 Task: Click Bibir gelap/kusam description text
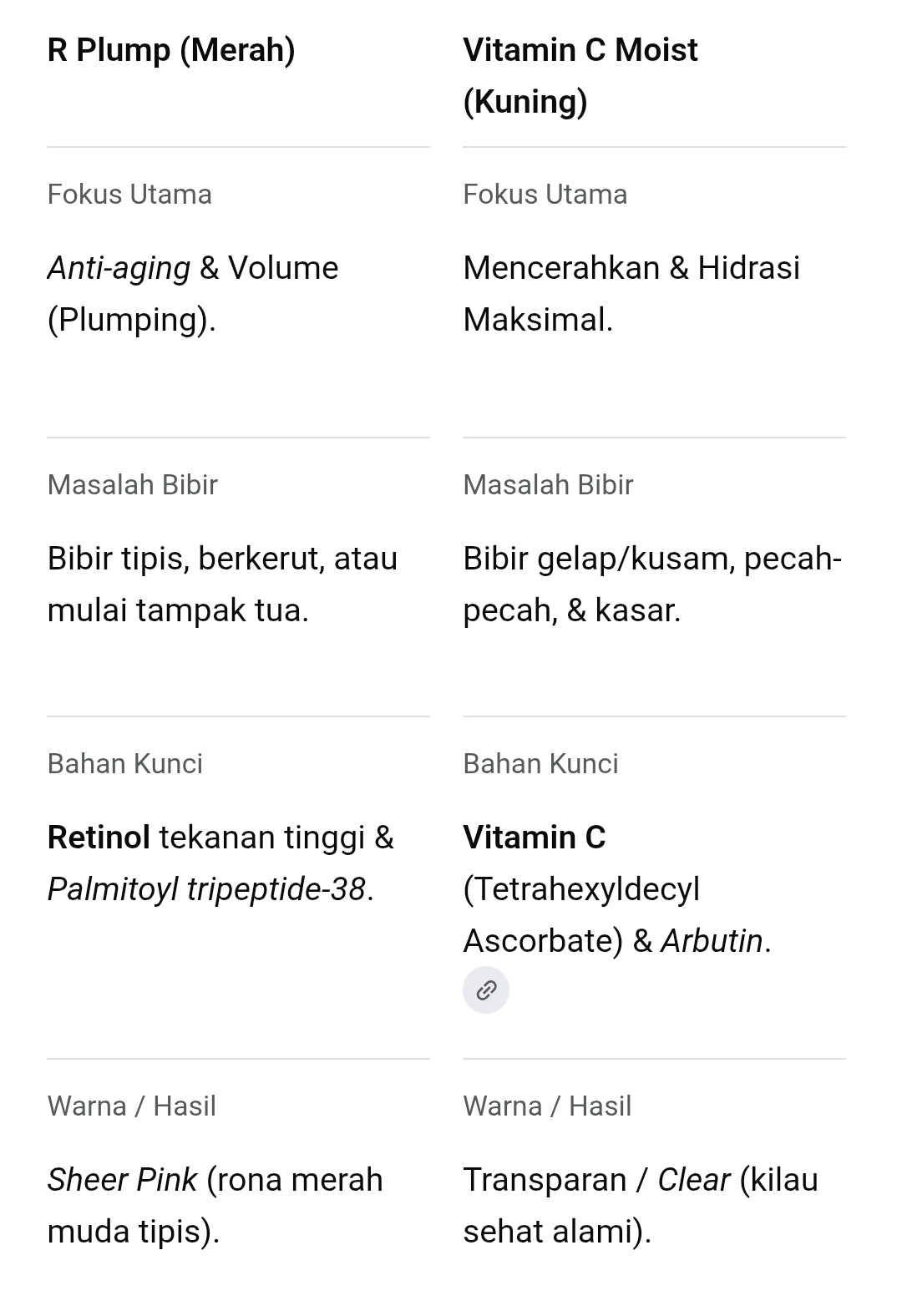click(x=652, y=585)
